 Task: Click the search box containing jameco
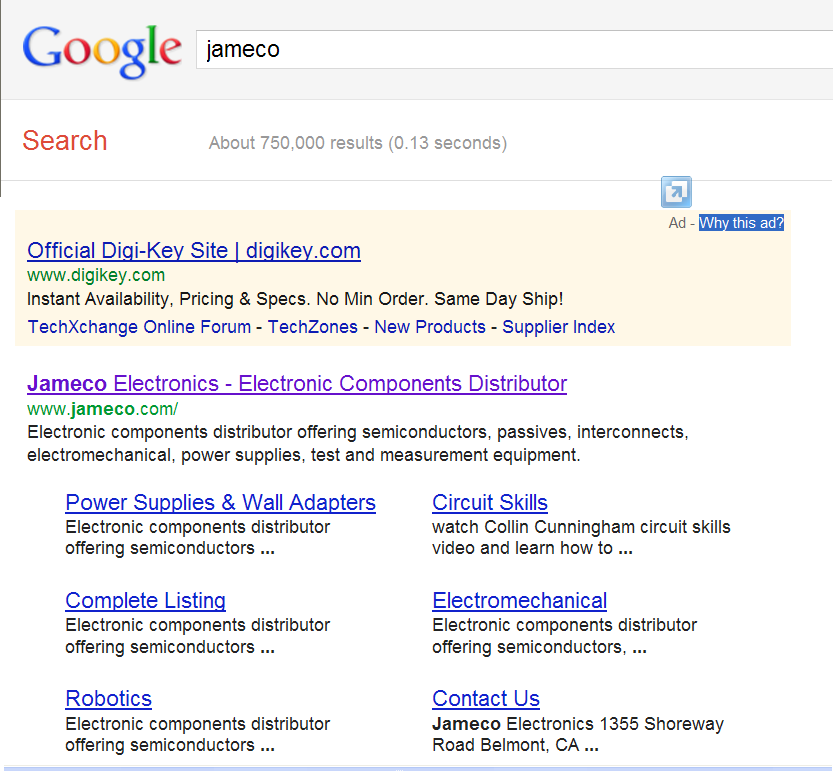coord(514,49)
